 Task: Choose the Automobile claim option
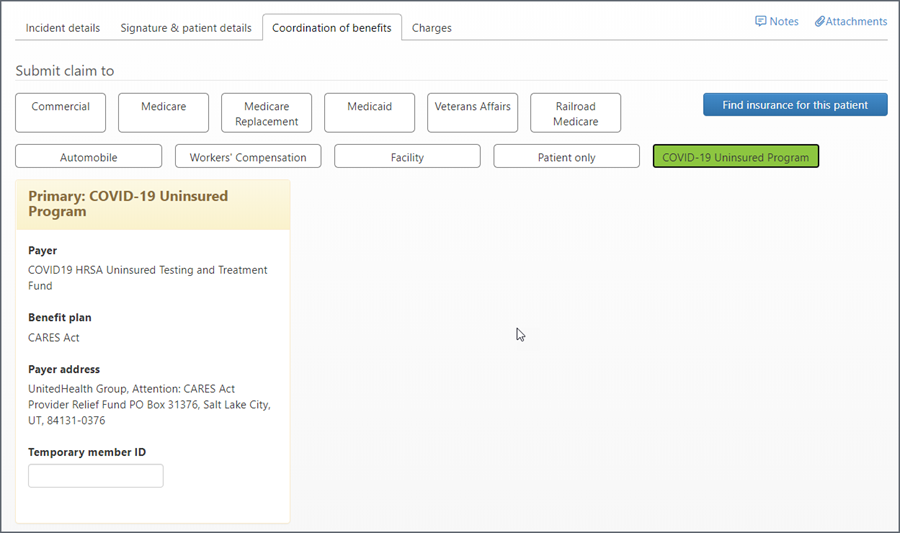point(88,157)
